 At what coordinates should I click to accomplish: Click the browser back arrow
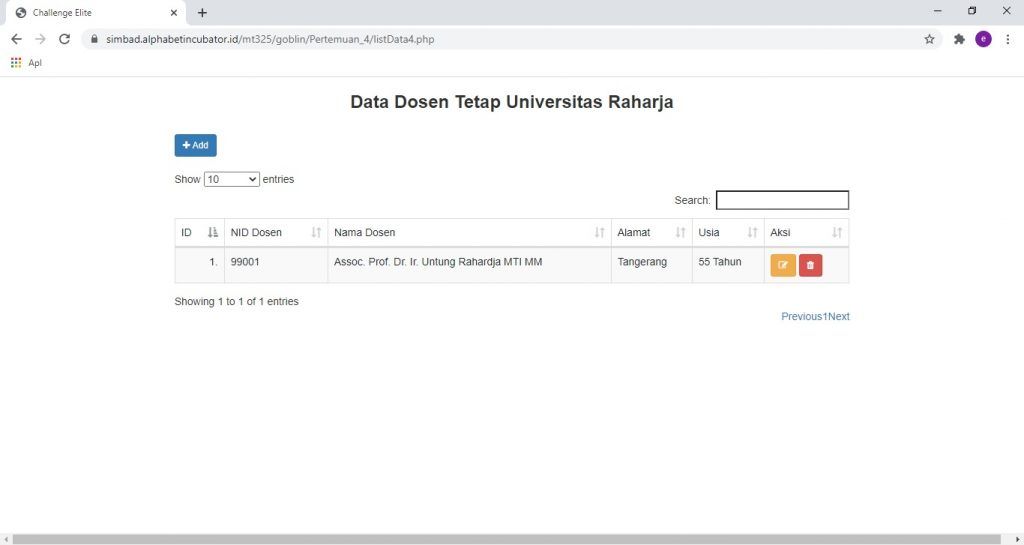(16, 39)
